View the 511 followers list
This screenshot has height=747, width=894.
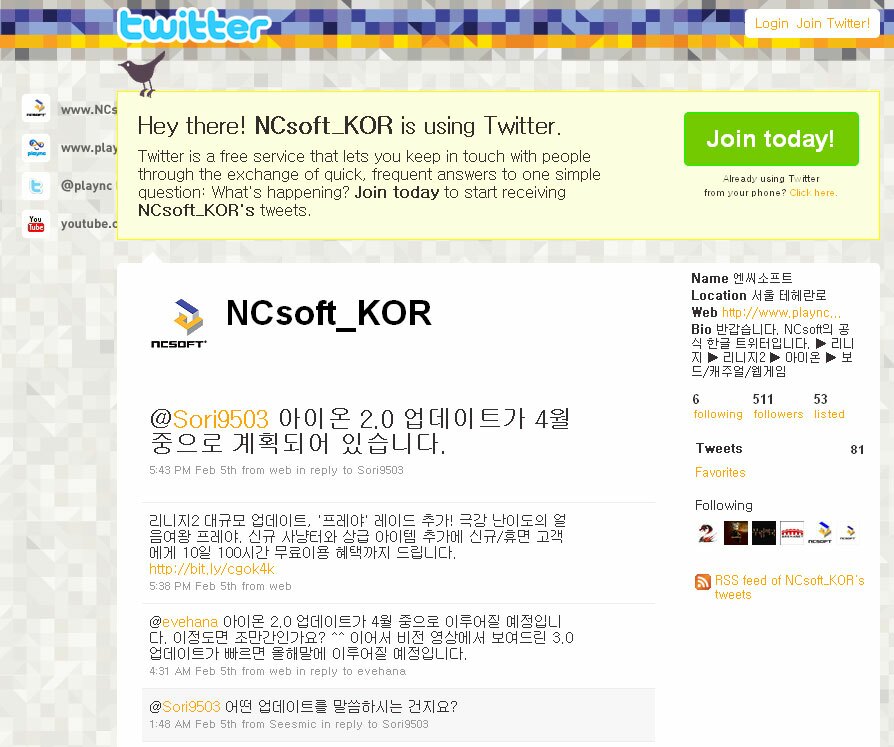pos(778,406)
